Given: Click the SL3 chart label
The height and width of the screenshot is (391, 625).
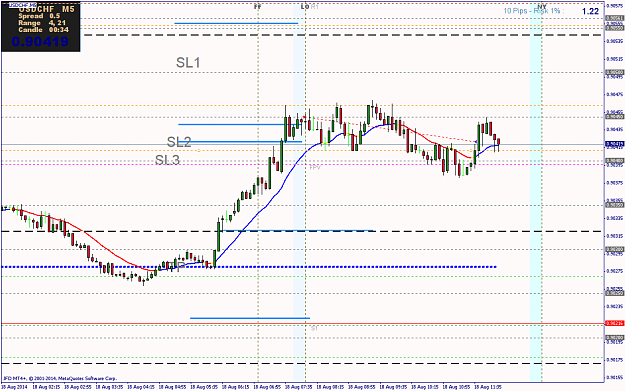Looking at the screenshot, I should 167,160.
